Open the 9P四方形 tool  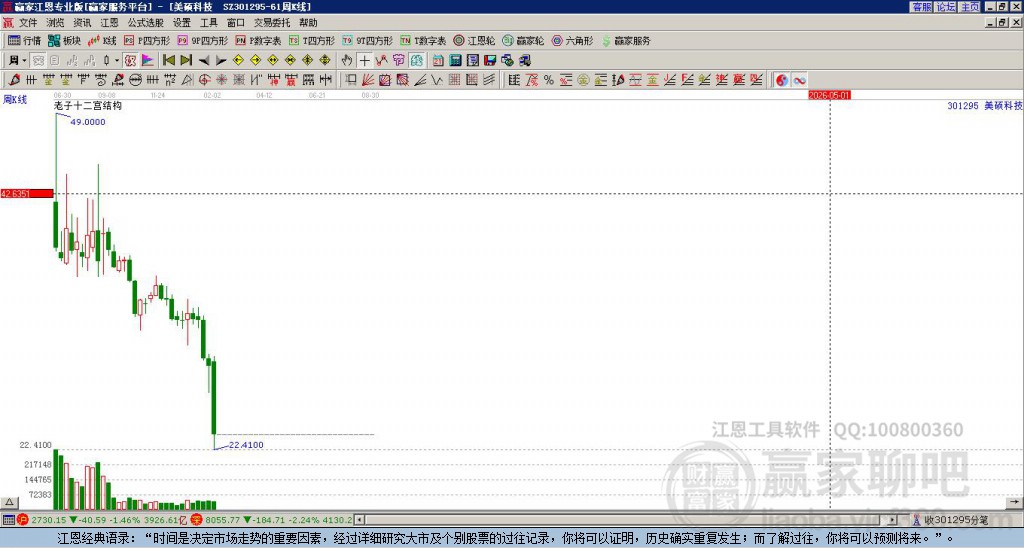click(202, 40)
